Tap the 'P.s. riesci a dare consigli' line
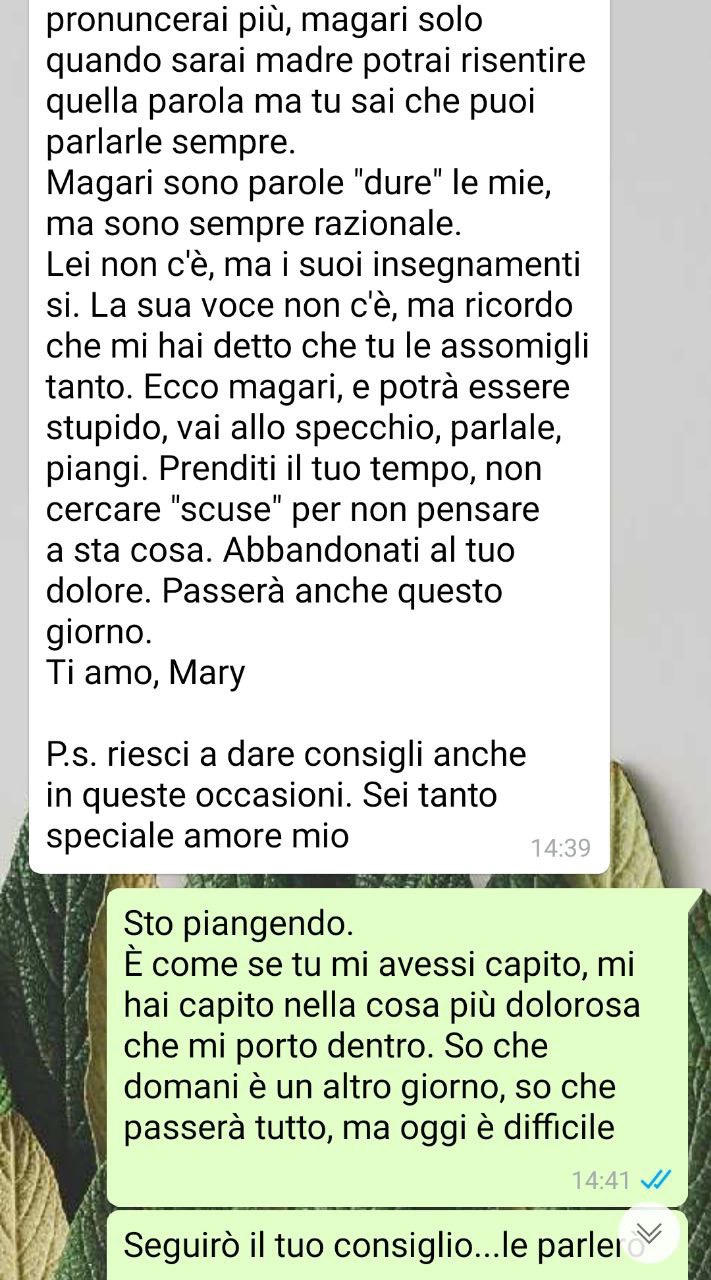Screen dimensions: 711x1280 click(286, 754)
